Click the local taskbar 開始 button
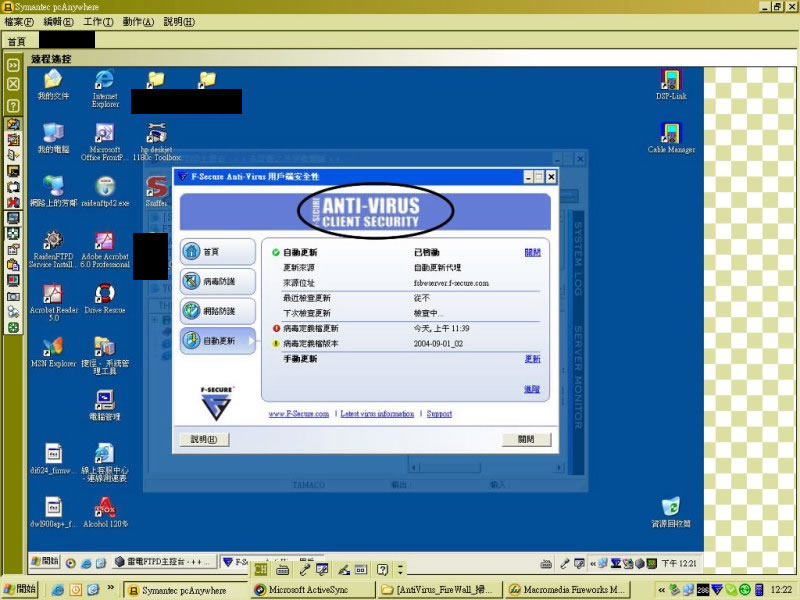This screenshot has height=600, width=800. (x=20, y=589)
